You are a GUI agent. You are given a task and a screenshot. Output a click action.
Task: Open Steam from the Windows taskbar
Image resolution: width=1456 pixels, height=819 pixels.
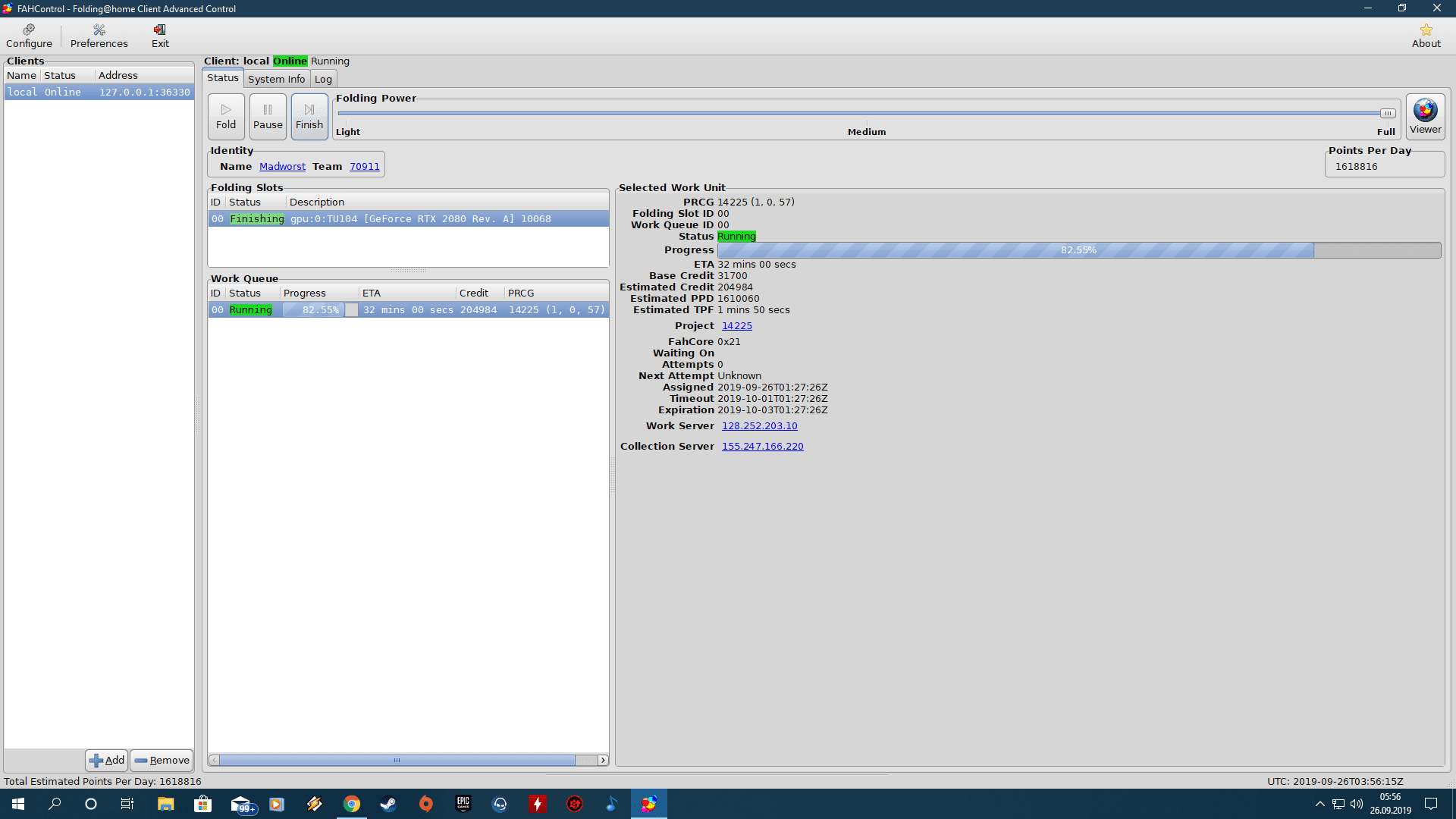388,804
